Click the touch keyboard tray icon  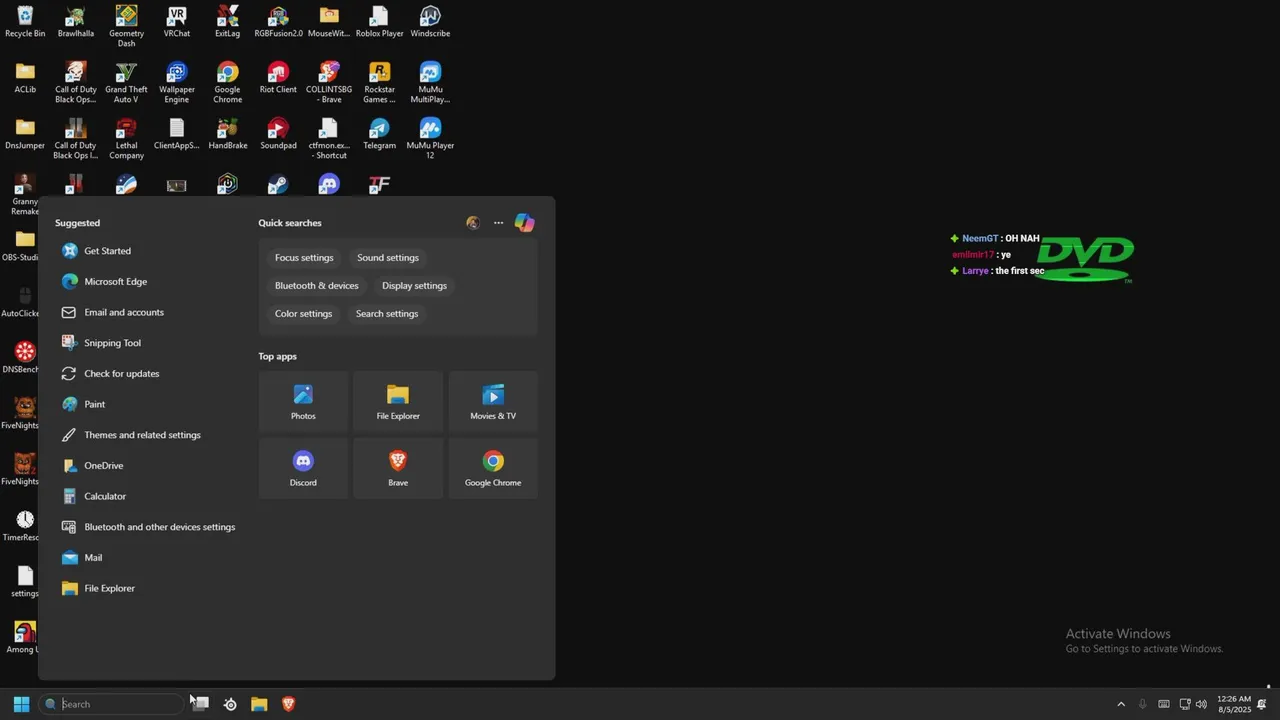1164,704
